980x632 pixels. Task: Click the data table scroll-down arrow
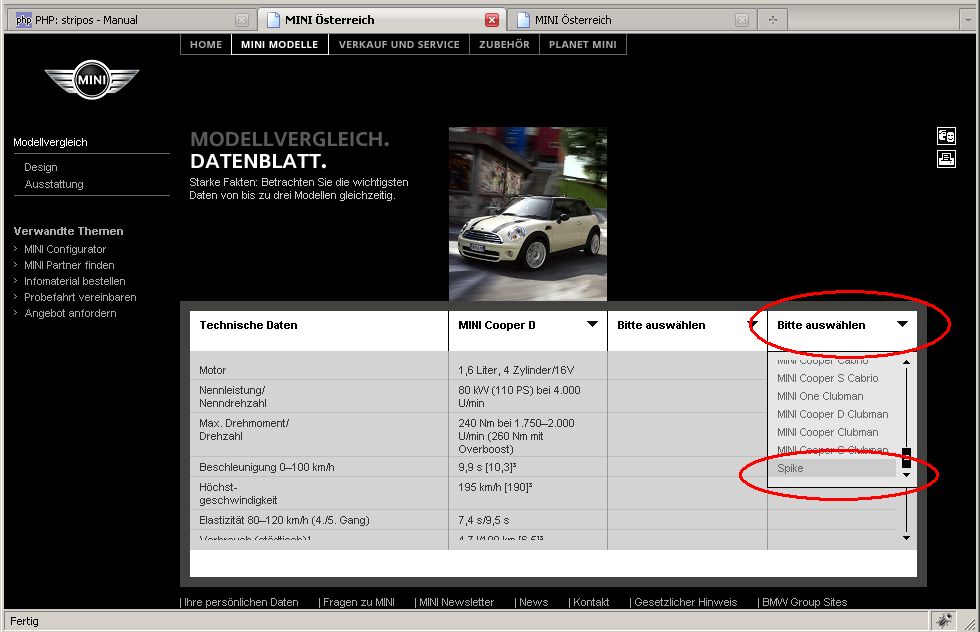(906, 538)
